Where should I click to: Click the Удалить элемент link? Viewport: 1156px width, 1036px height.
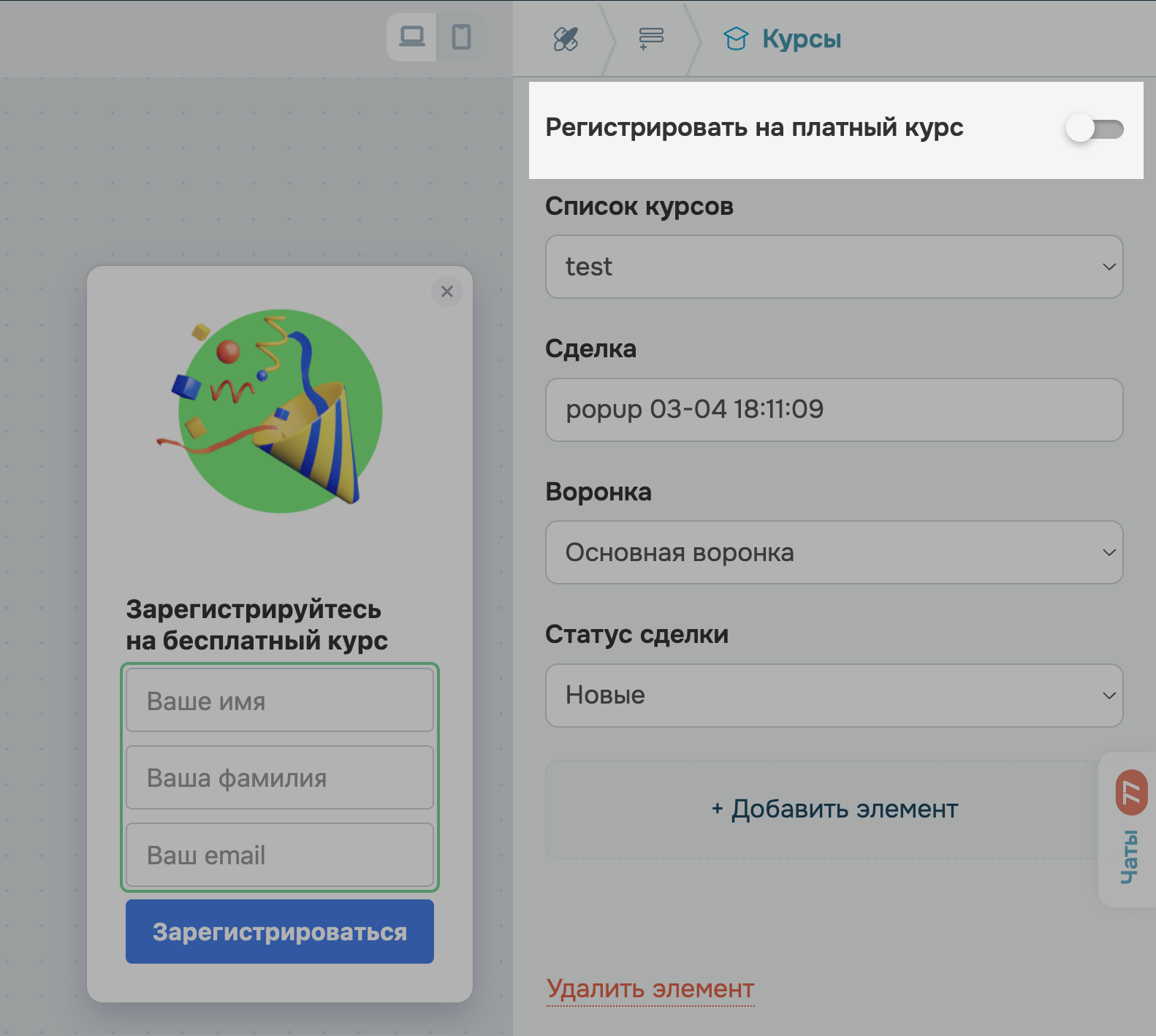click(650, 989)
